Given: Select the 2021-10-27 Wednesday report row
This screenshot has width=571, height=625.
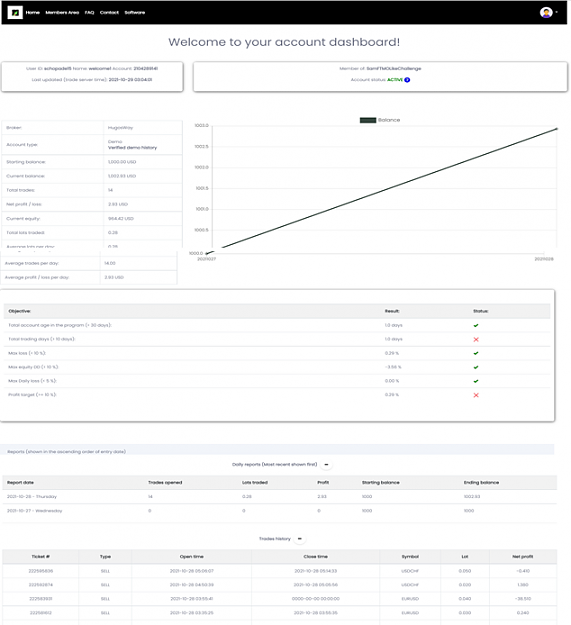Looking at the screenshot, I should click(280, 511).
